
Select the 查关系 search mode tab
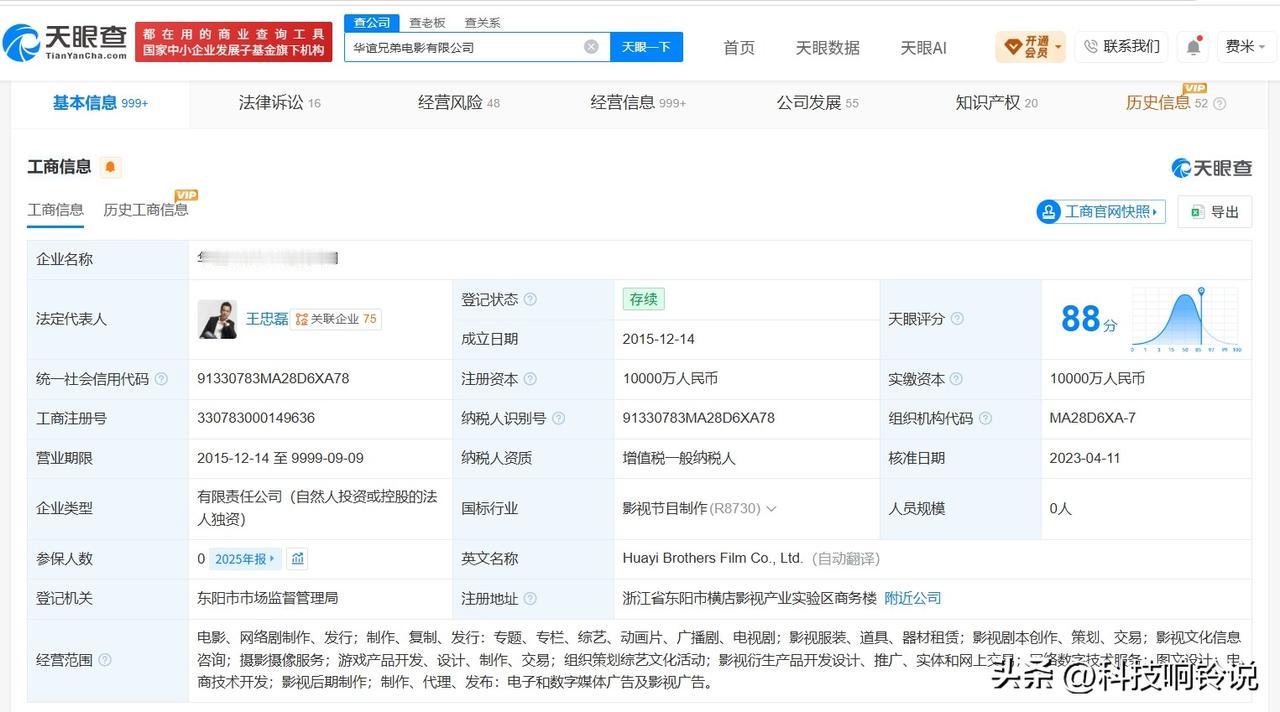pos(482,22)
